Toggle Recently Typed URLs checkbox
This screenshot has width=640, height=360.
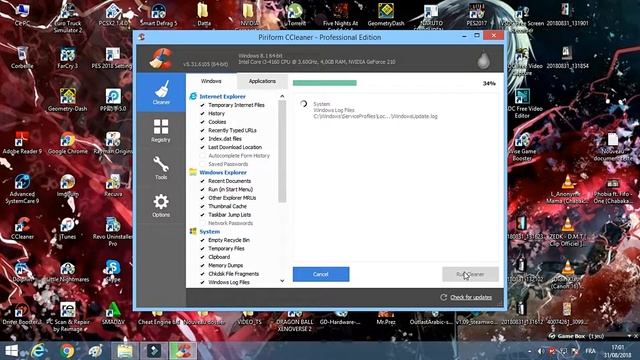tap(202, 130)
